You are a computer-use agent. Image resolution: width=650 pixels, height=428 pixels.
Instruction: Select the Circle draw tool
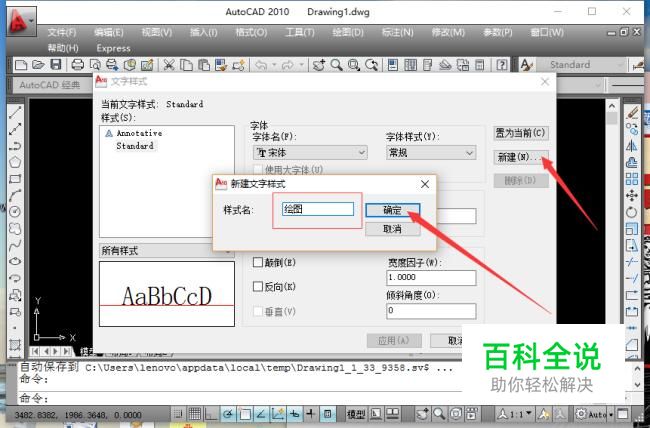point(15,212)
